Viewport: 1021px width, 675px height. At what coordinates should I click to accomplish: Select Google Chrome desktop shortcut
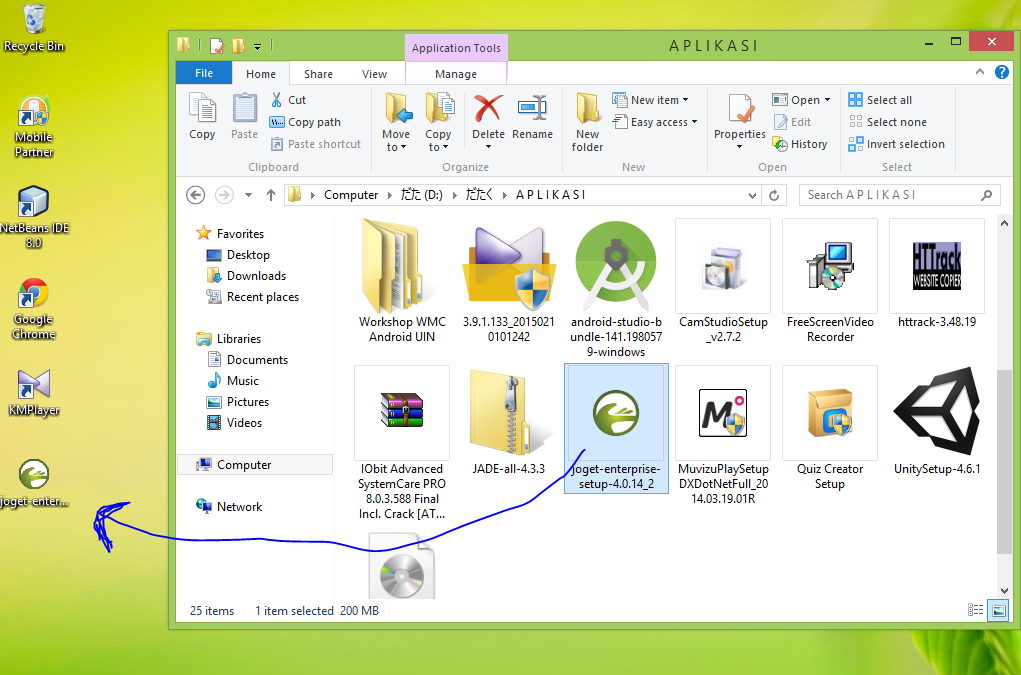click(x=34, y=309)
